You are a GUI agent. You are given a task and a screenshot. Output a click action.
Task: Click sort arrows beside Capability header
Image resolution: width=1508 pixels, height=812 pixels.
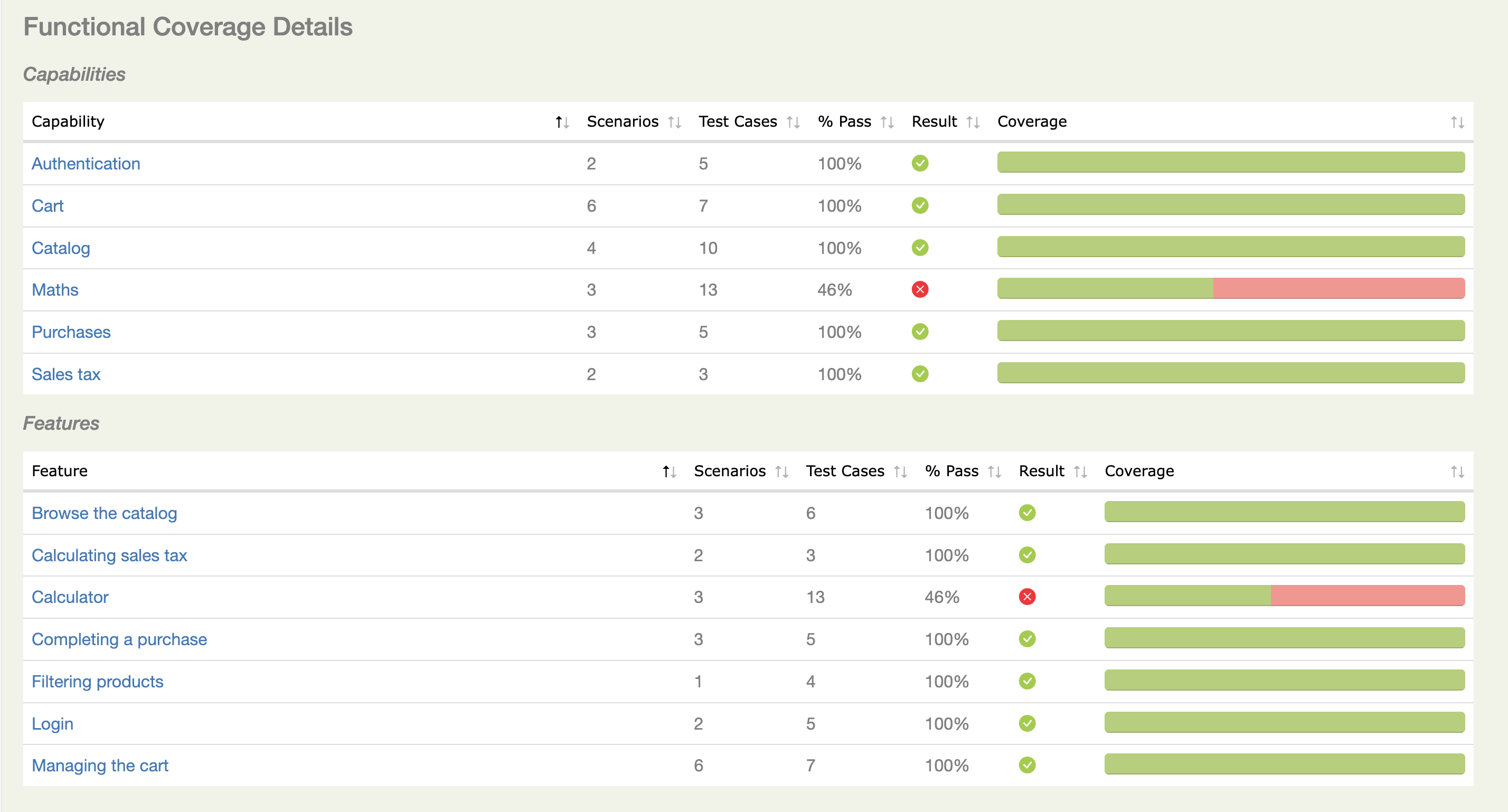562,122
